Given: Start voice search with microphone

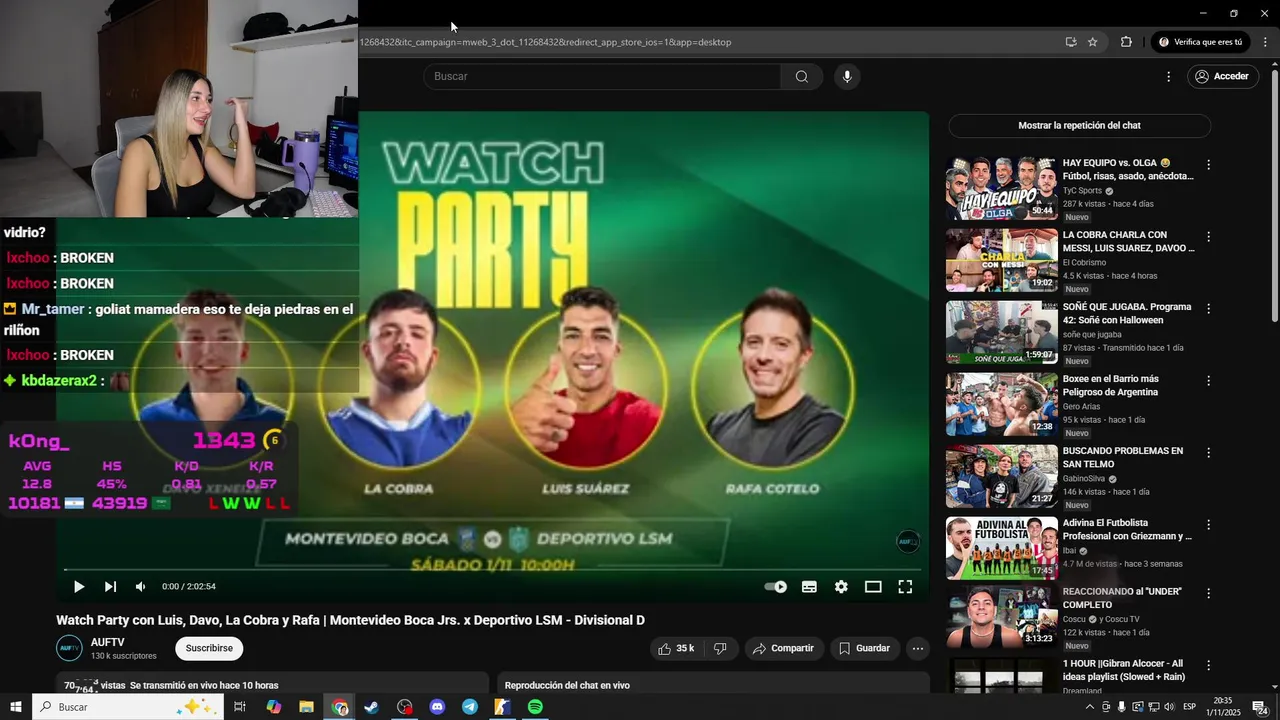Looking at the screenshot, I should click(x=847, y=77).
